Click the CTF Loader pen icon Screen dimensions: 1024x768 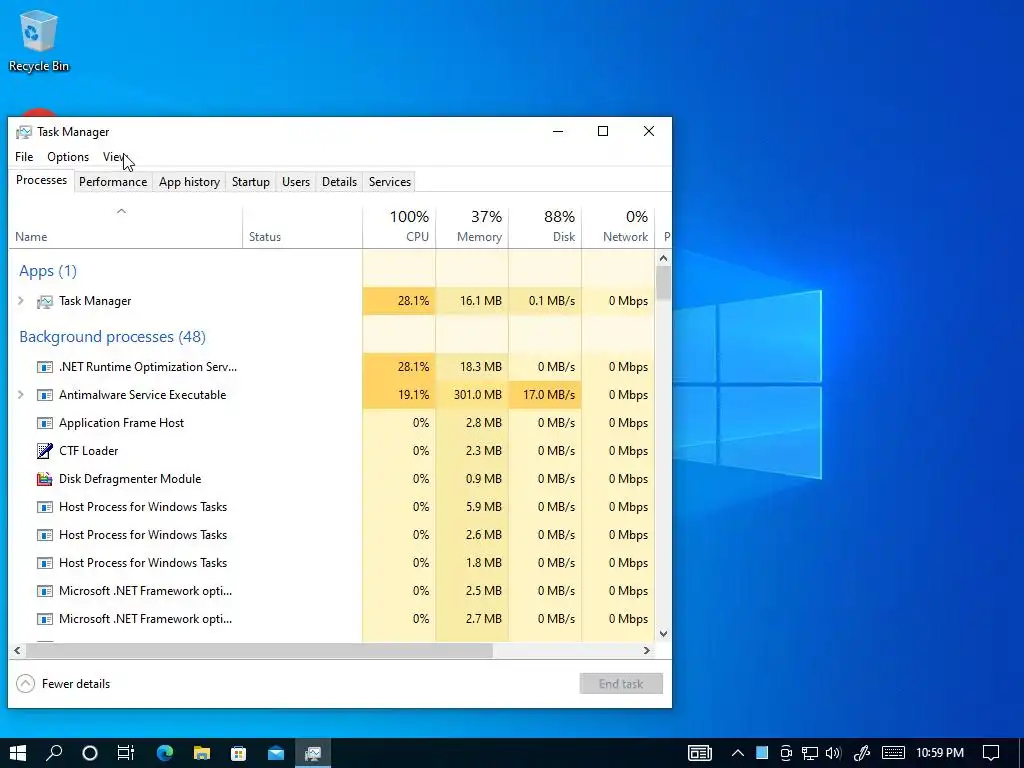pyautogui.click(x=44, y=451)
